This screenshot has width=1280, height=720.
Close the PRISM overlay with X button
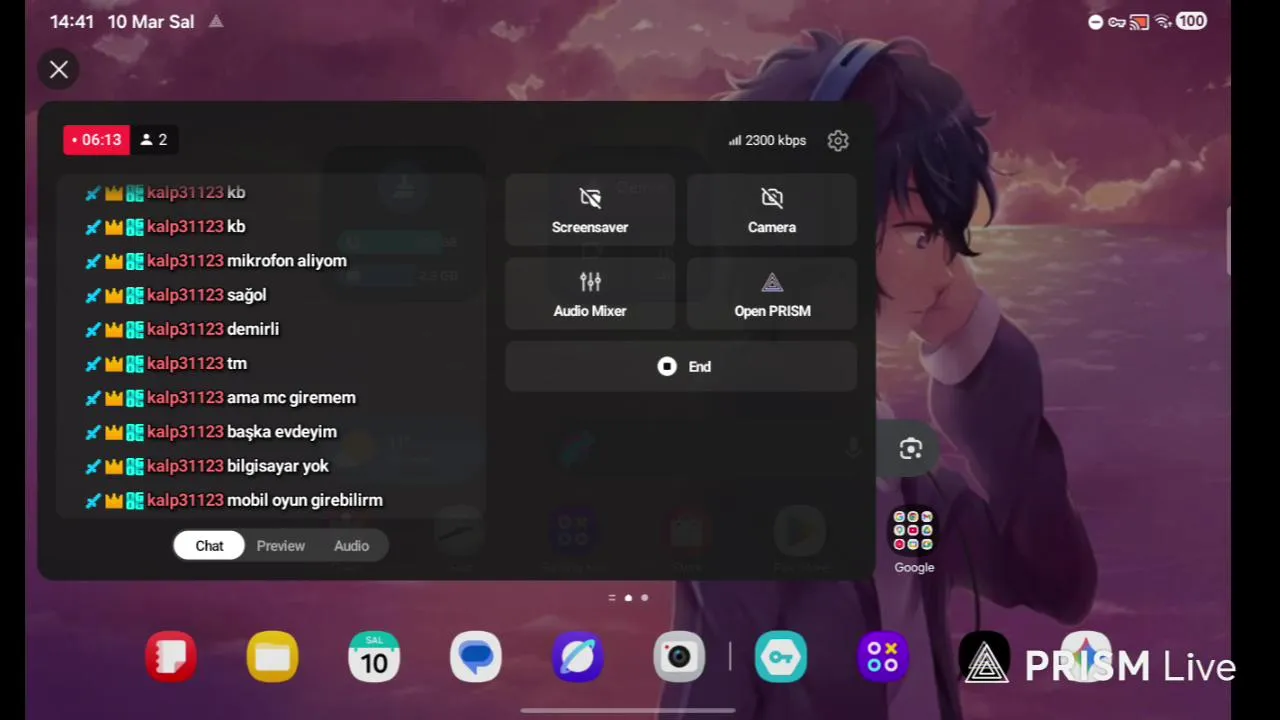(59, 70)
